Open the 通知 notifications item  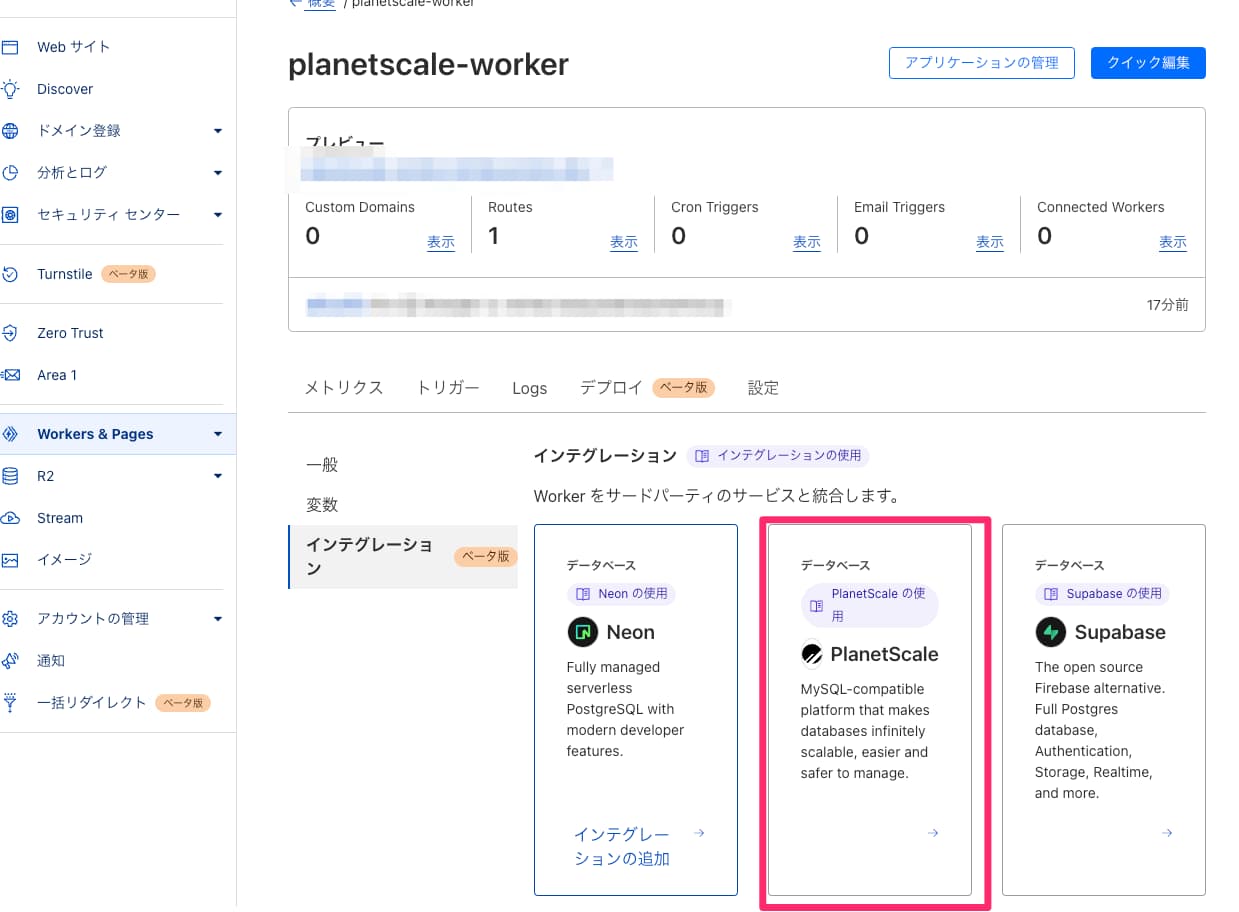51,660
